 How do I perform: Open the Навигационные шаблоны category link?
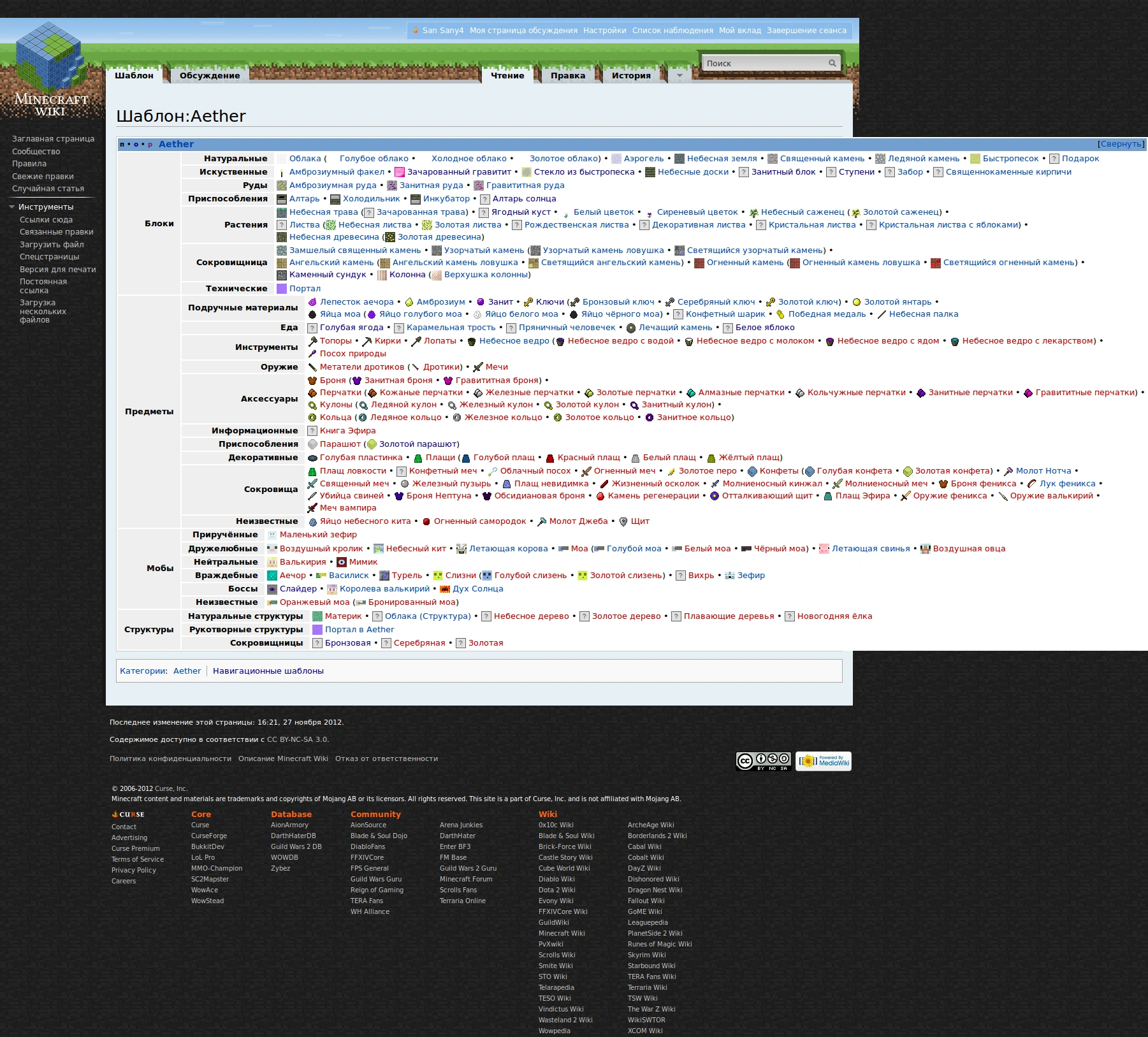[x=268, y=671]
